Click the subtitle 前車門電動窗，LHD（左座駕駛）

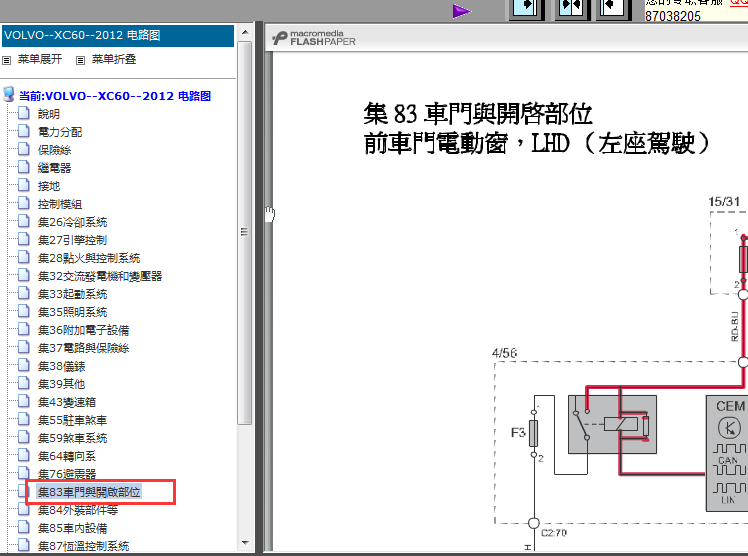coord(537,143)
